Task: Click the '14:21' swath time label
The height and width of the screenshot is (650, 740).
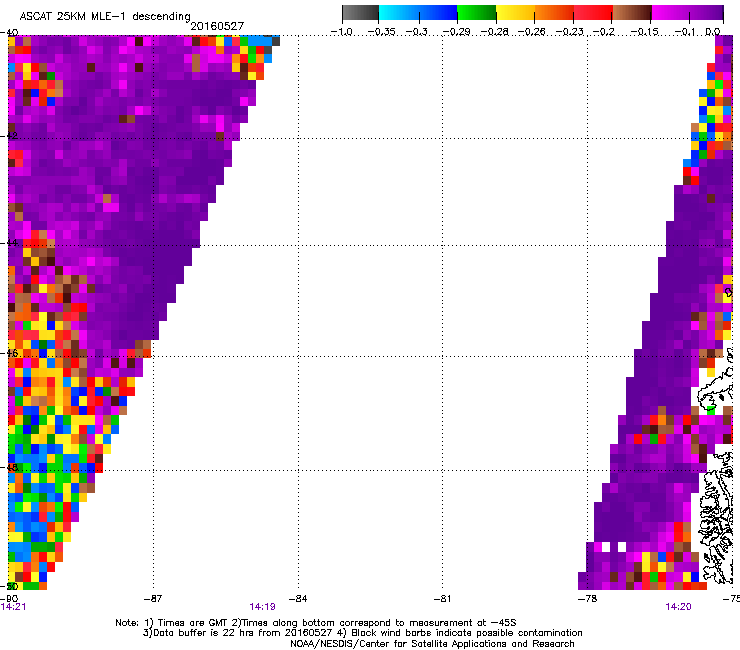Action: click(13, 607)
